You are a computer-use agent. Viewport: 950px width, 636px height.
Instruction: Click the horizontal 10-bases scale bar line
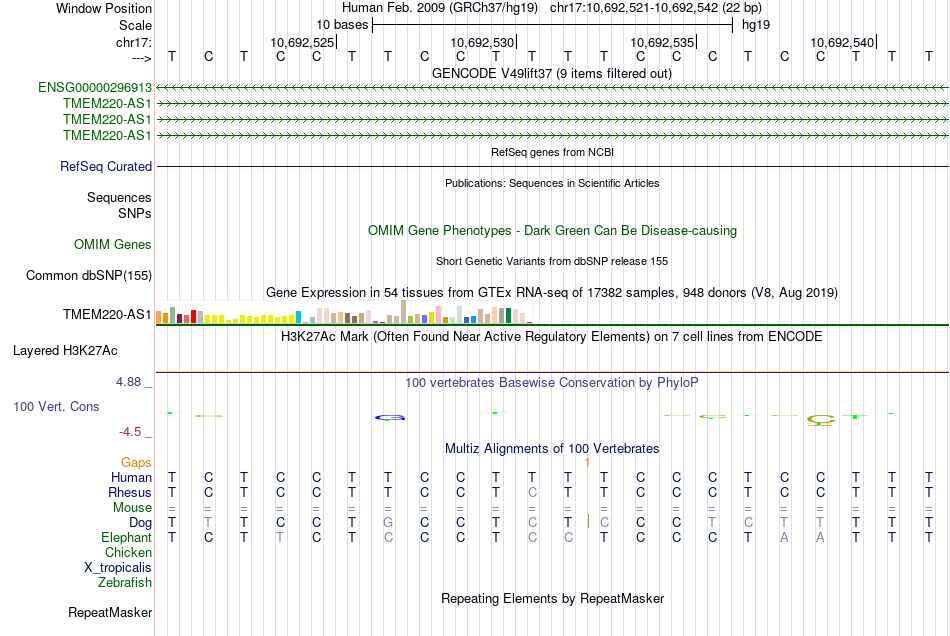553,25
